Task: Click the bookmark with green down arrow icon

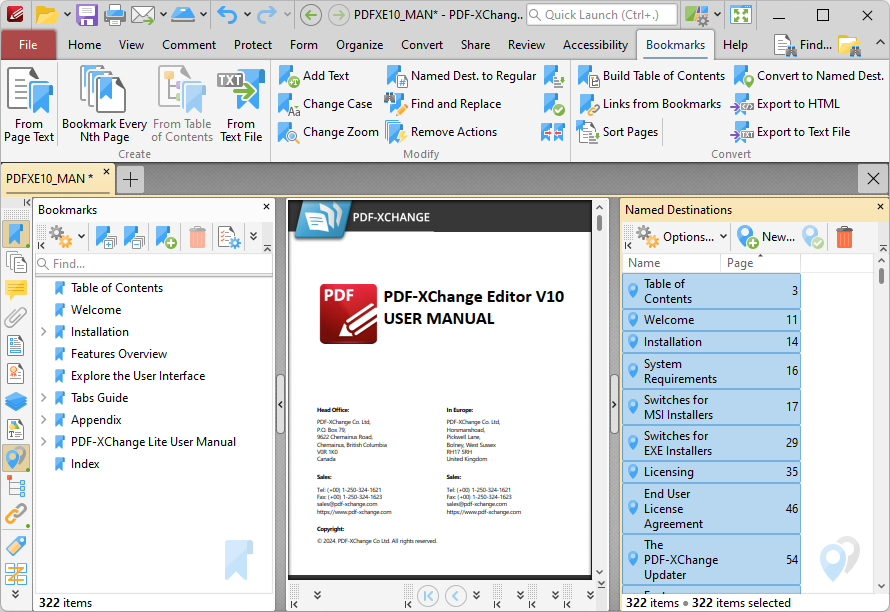Action: [x=553, y=76]
